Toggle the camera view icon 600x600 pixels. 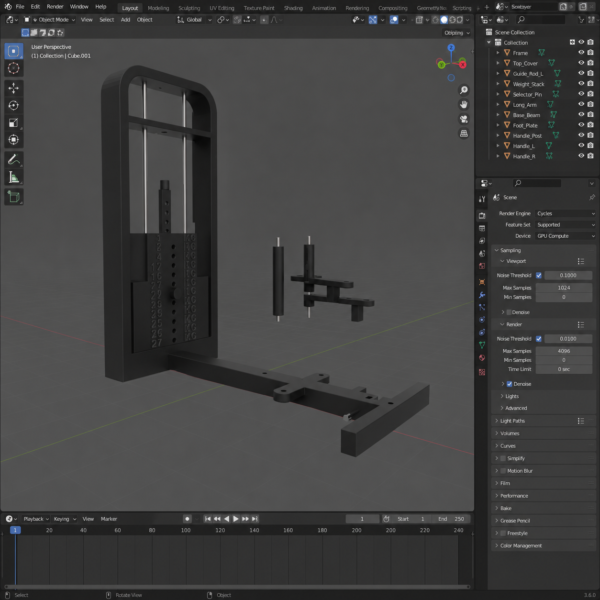click(464, 119)
